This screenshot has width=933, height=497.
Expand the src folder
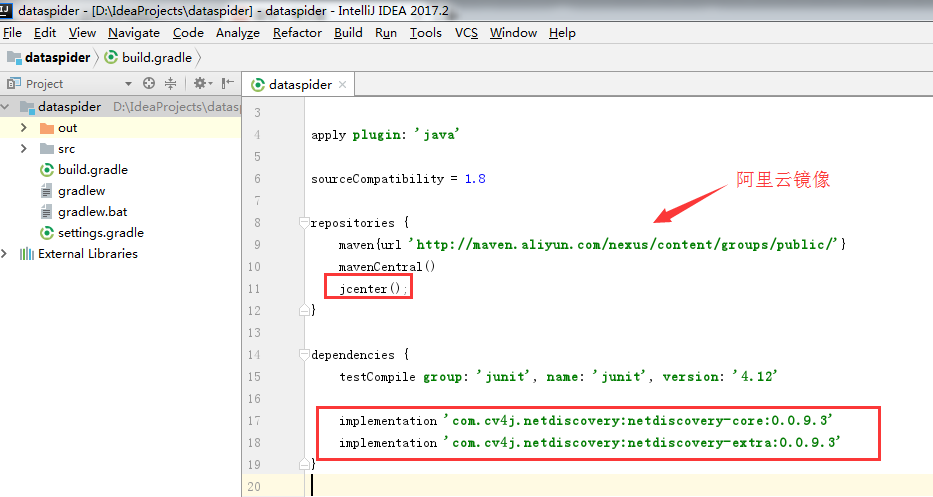point(24,148)
